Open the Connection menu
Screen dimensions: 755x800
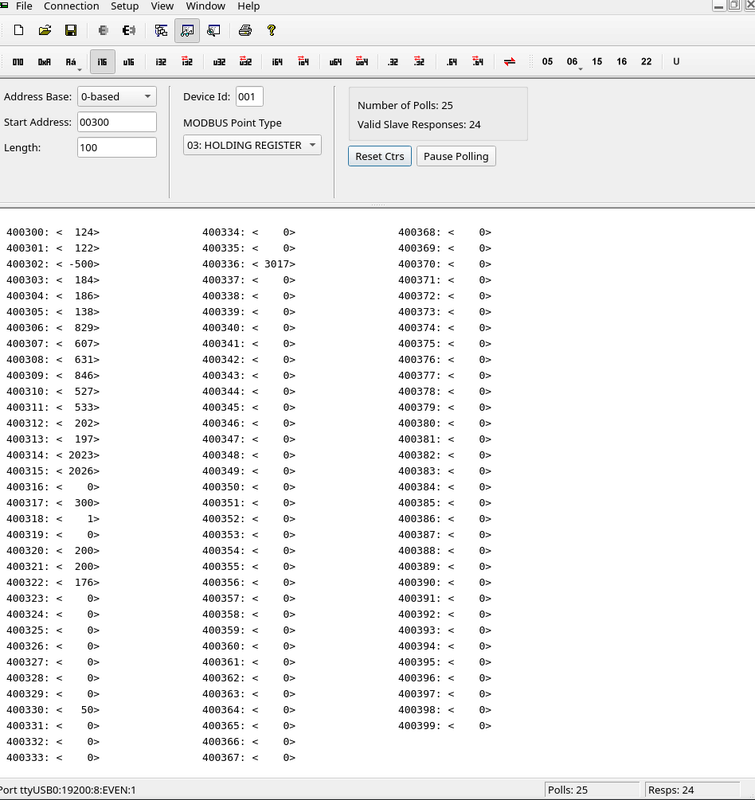pyautogui.click(x=71, y=6)
